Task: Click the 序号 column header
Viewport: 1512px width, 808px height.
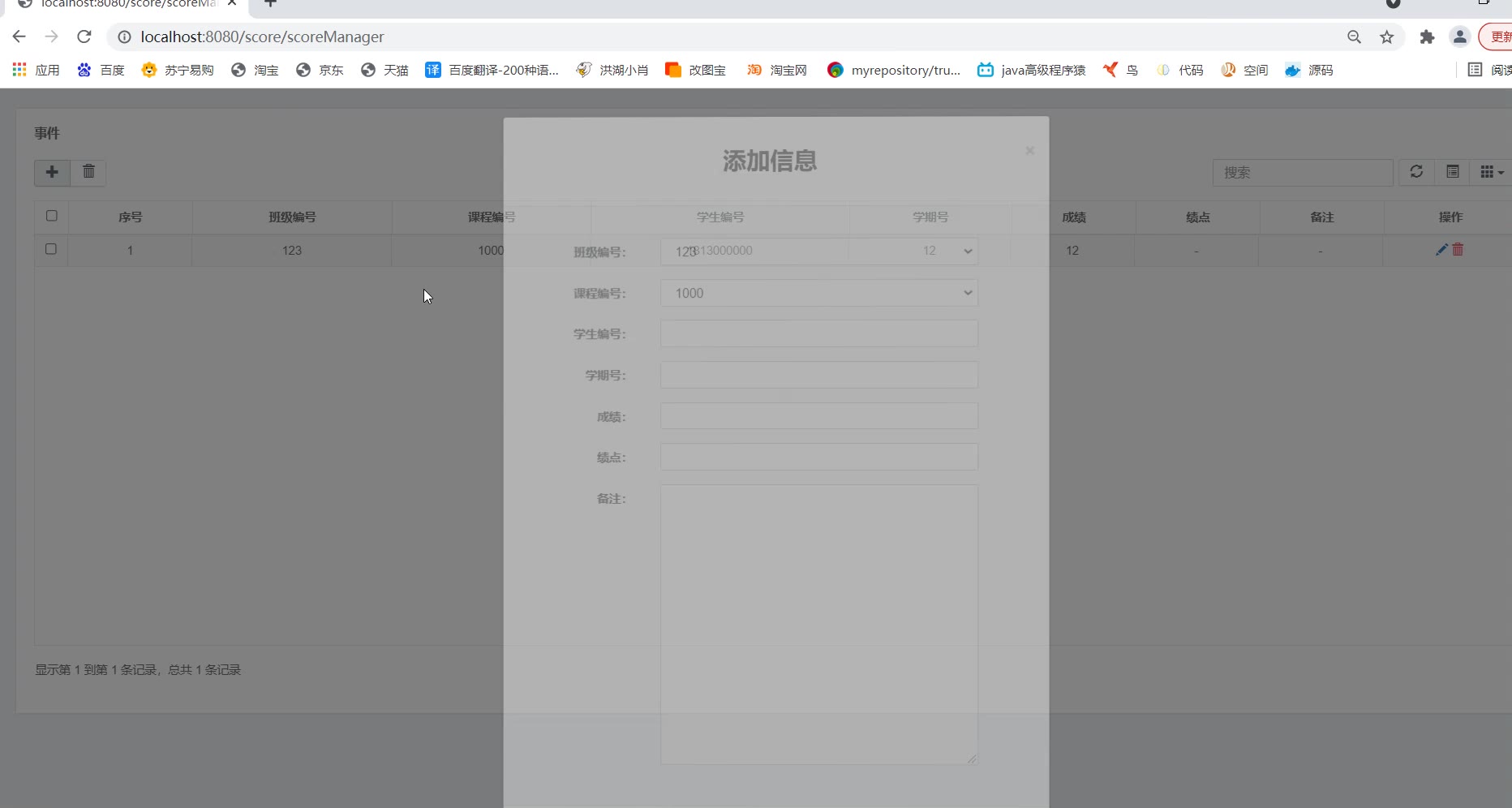Action: click(x=130, y=217)
